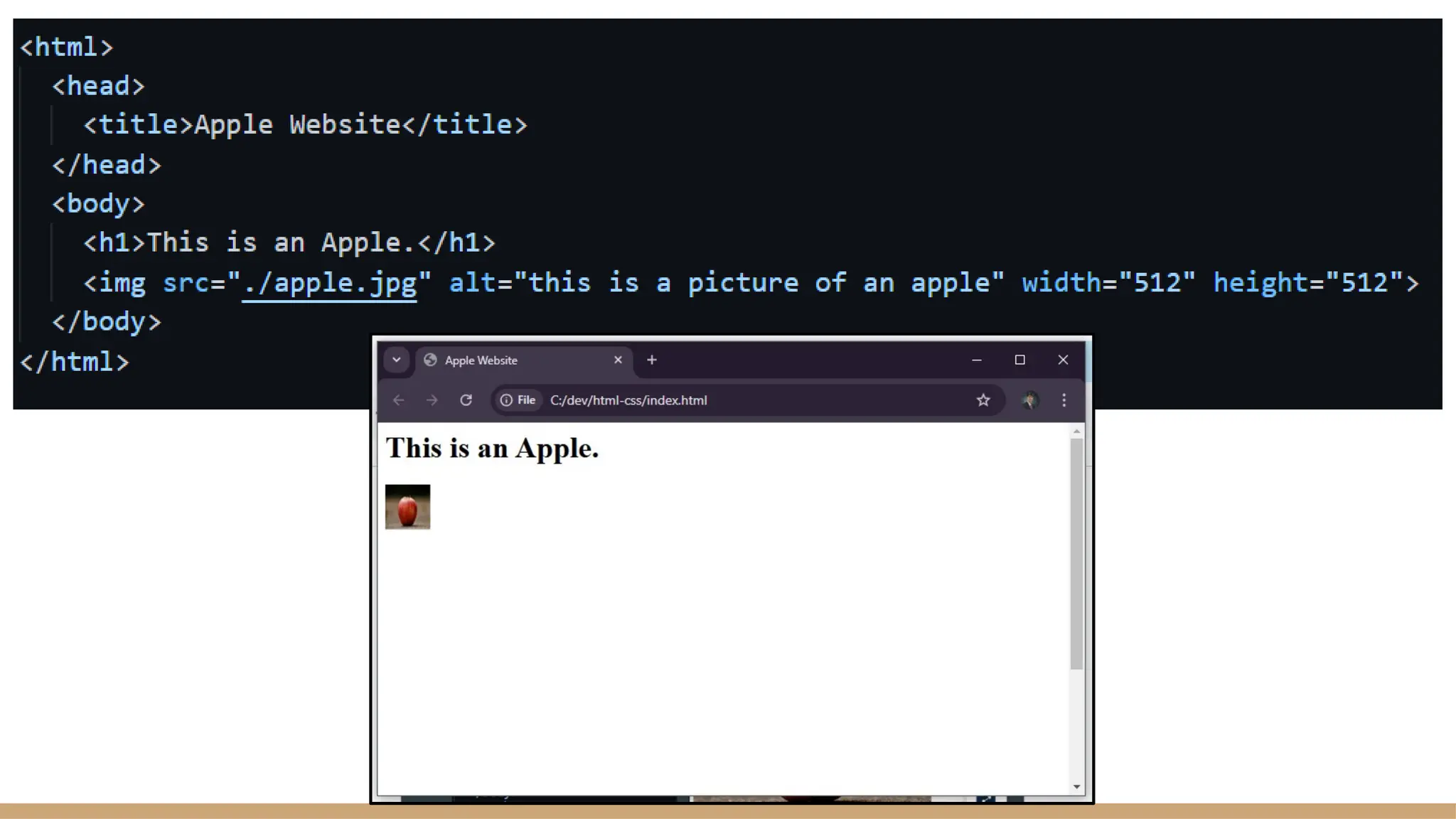This screenshot has width=1456, height=819.
Task: Open the three-dot browser menu
Action: pyautogui.click(x=1064, y=400)
